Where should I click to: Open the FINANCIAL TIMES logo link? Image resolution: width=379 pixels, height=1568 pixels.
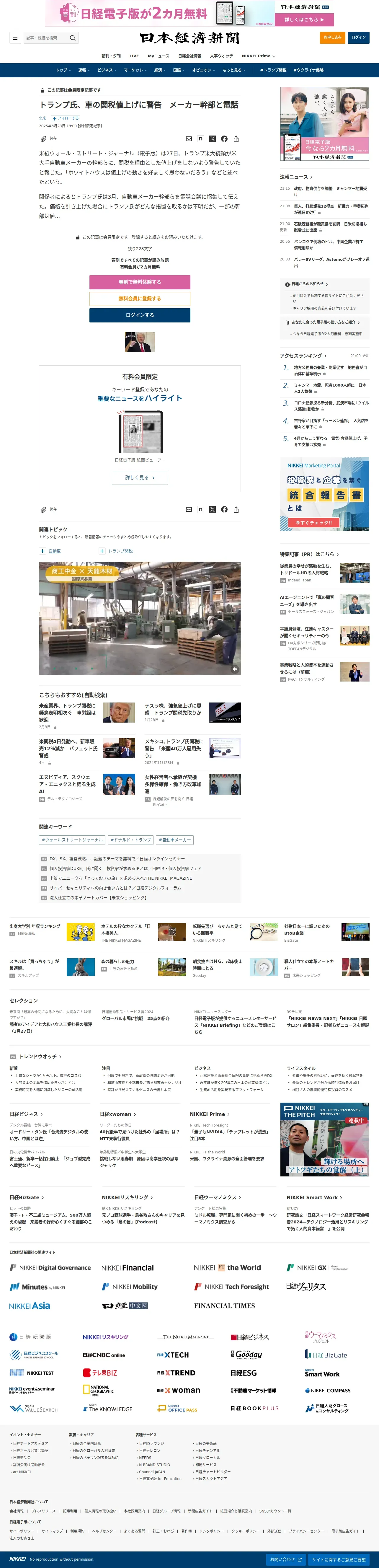tap(225, 1306)
